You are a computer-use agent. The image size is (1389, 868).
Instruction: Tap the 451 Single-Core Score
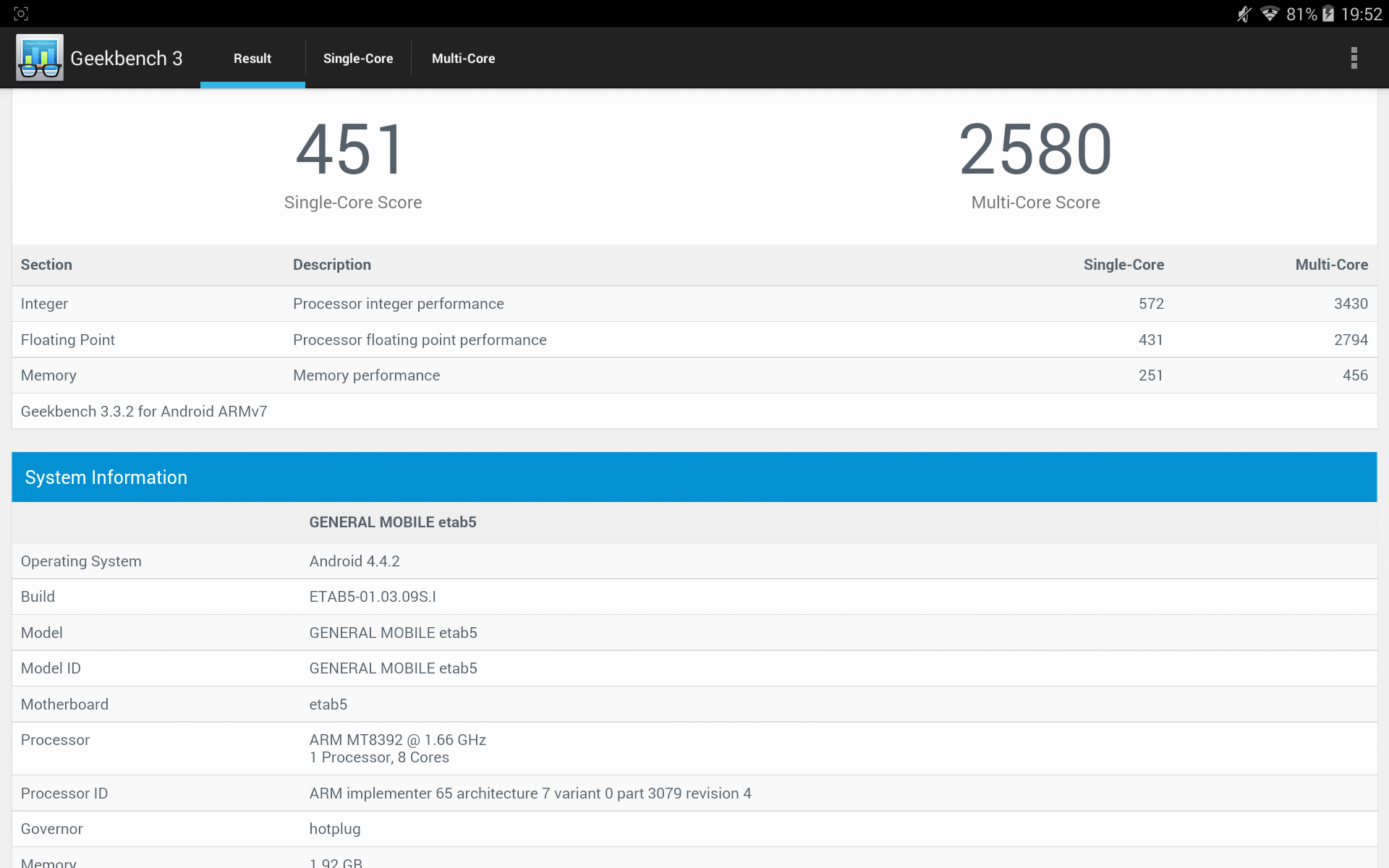[x=352, y=150]
